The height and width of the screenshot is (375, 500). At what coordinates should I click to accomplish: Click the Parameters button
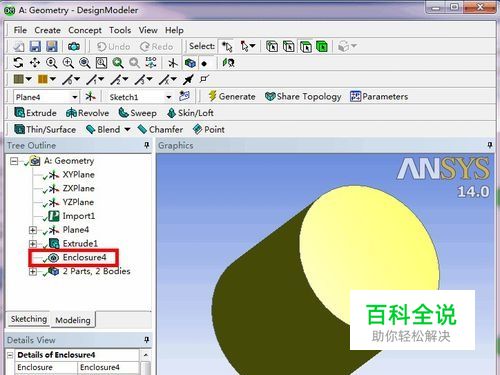click(379, 96)
